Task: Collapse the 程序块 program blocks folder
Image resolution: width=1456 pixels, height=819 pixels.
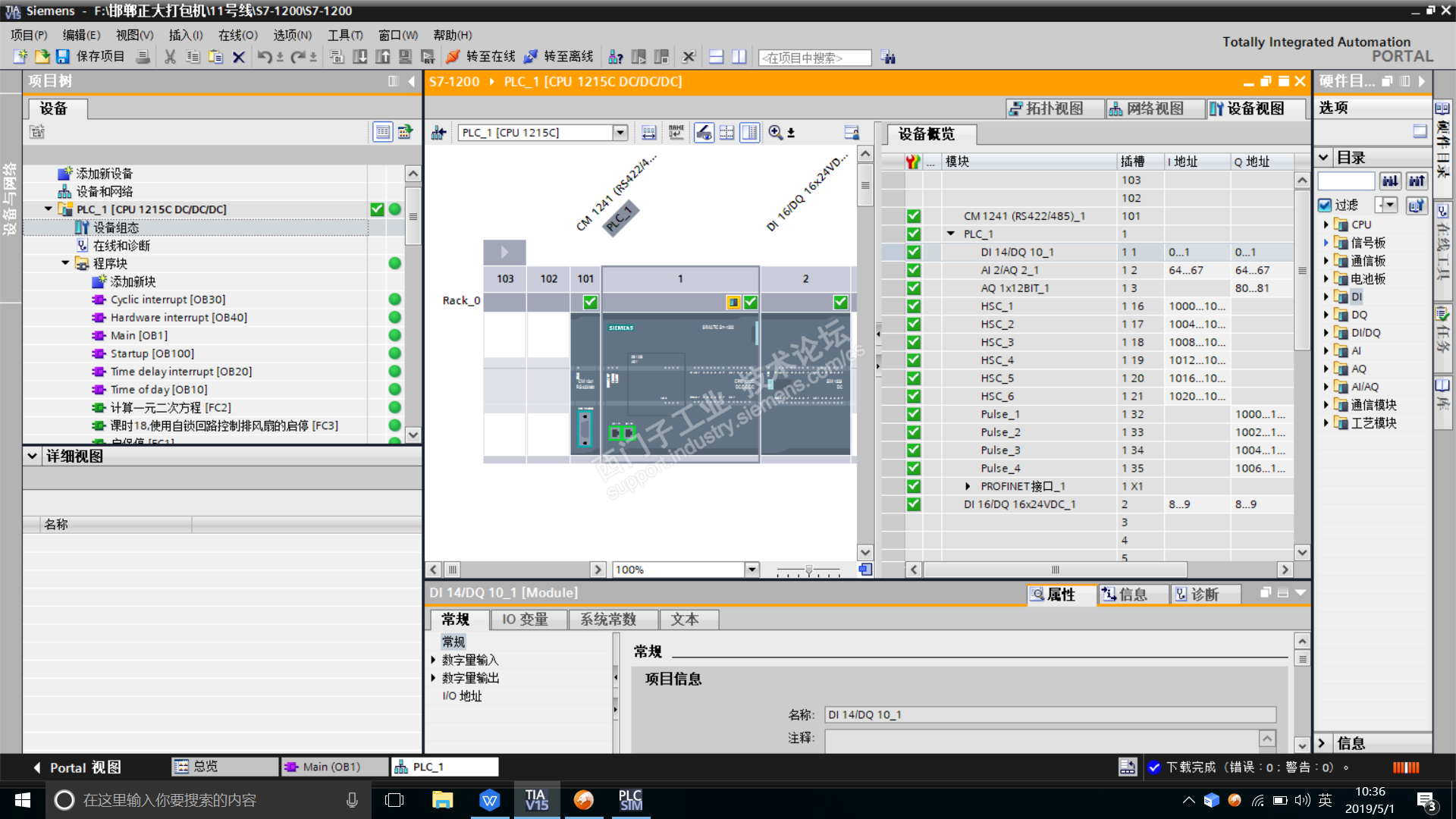Action: (x=65, y=263)
